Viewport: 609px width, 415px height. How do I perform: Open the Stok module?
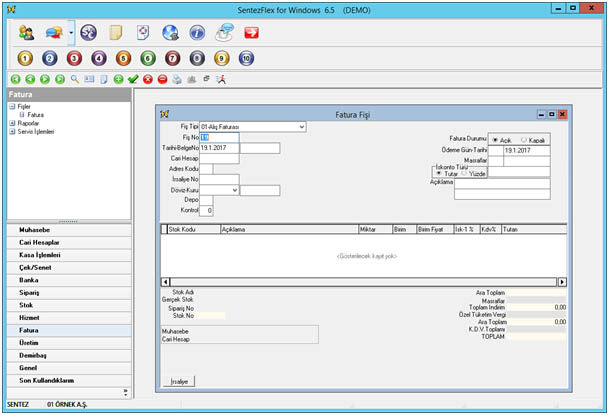pos(69,305)
